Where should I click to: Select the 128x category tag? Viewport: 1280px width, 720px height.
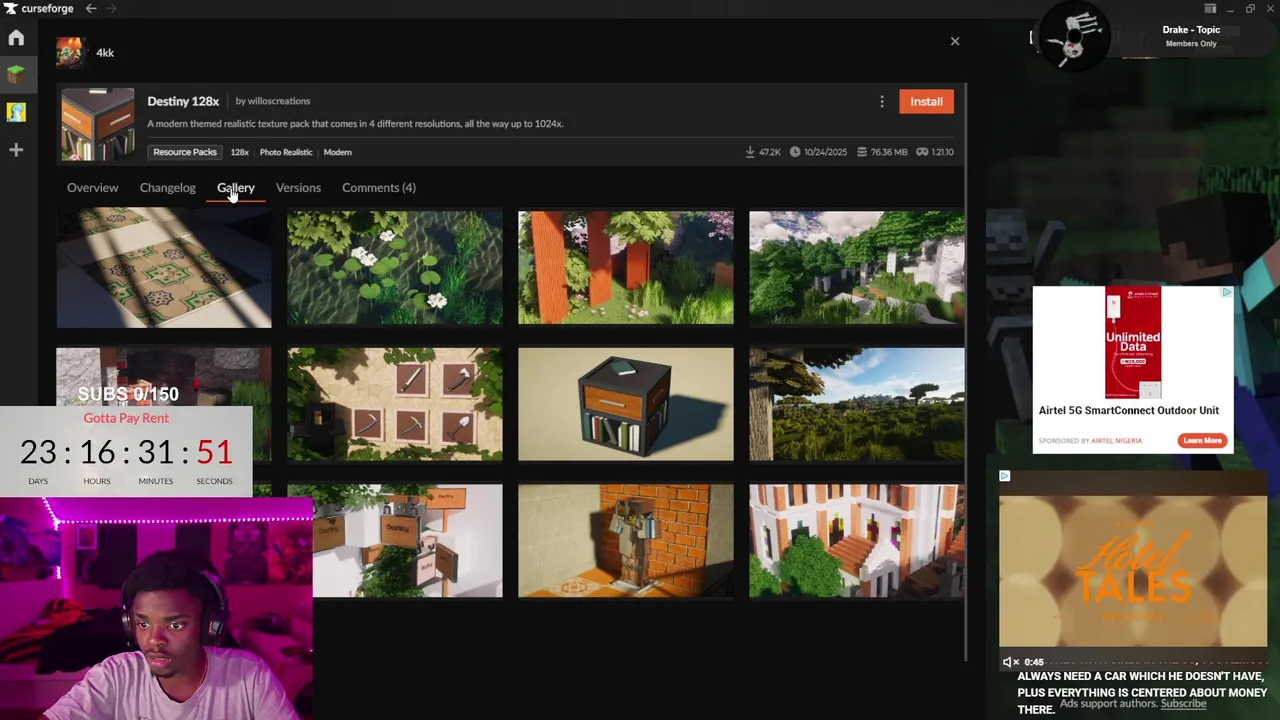(x=240, y=152)
